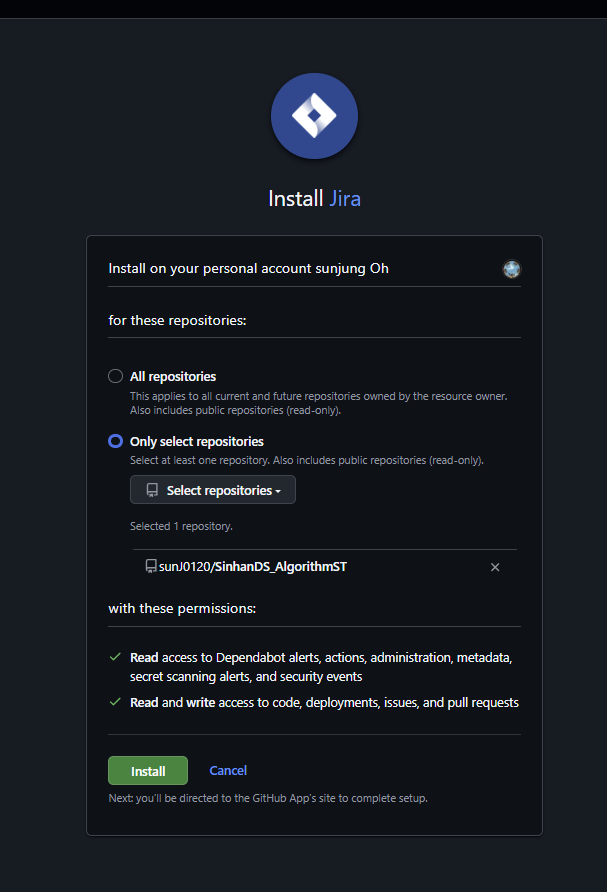The image size is (607, 892).
Task: Click the checkmark beside Read and write access
Action: tap(115, 702)
